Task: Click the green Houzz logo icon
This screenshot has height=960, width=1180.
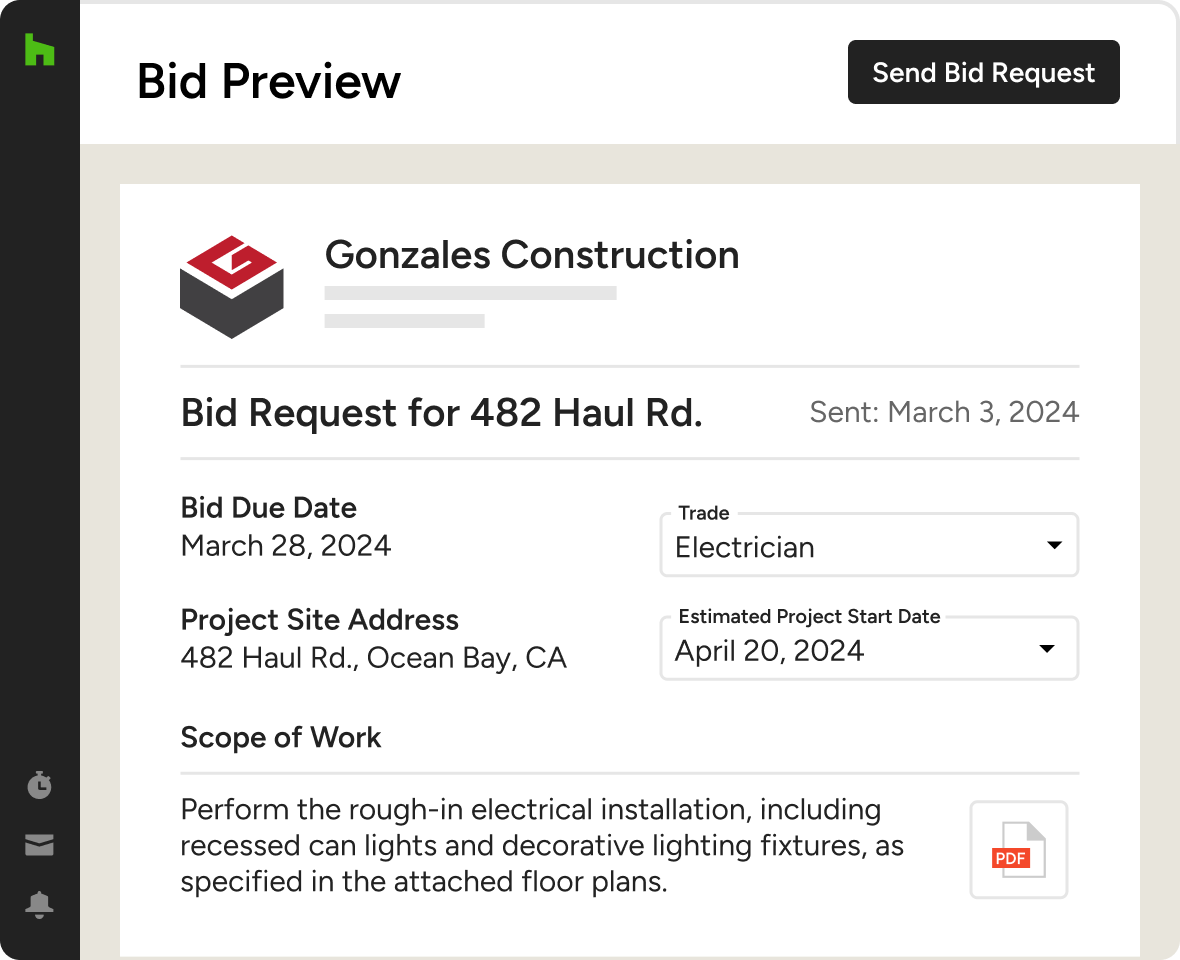Action: tap(39, 50)
